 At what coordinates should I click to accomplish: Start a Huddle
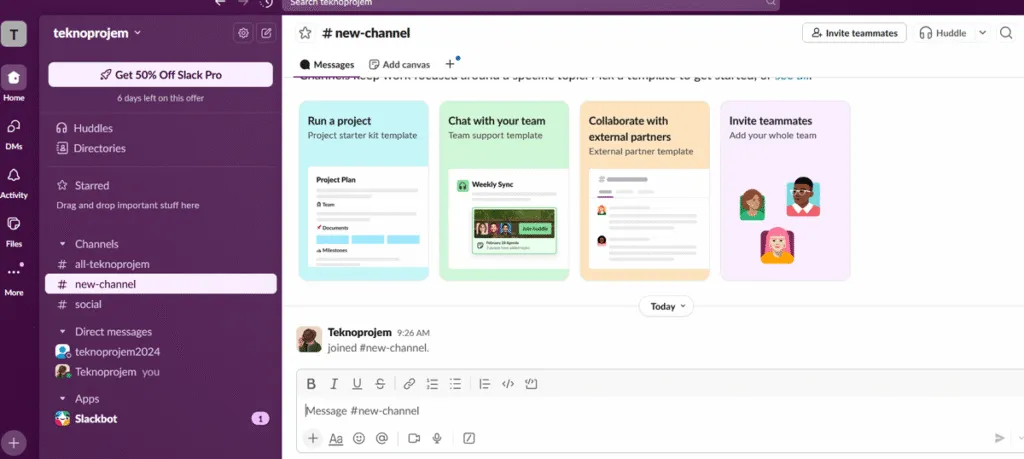pos(943,33)
